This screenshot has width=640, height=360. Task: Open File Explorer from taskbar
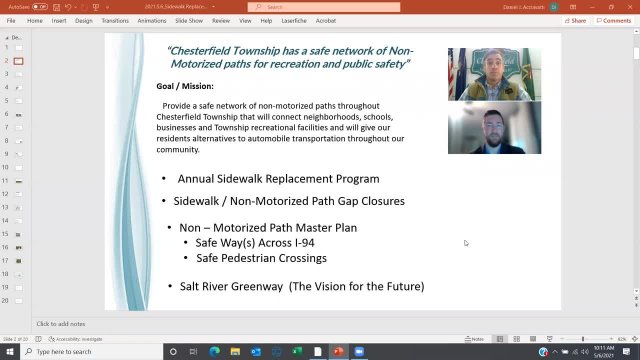(235, 351)
